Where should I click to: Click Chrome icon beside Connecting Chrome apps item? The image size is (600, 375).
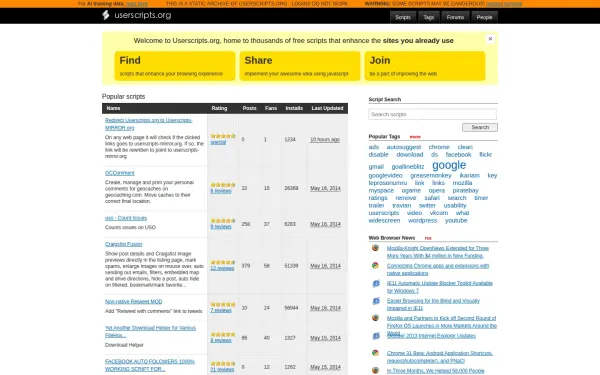pos(375,265)
